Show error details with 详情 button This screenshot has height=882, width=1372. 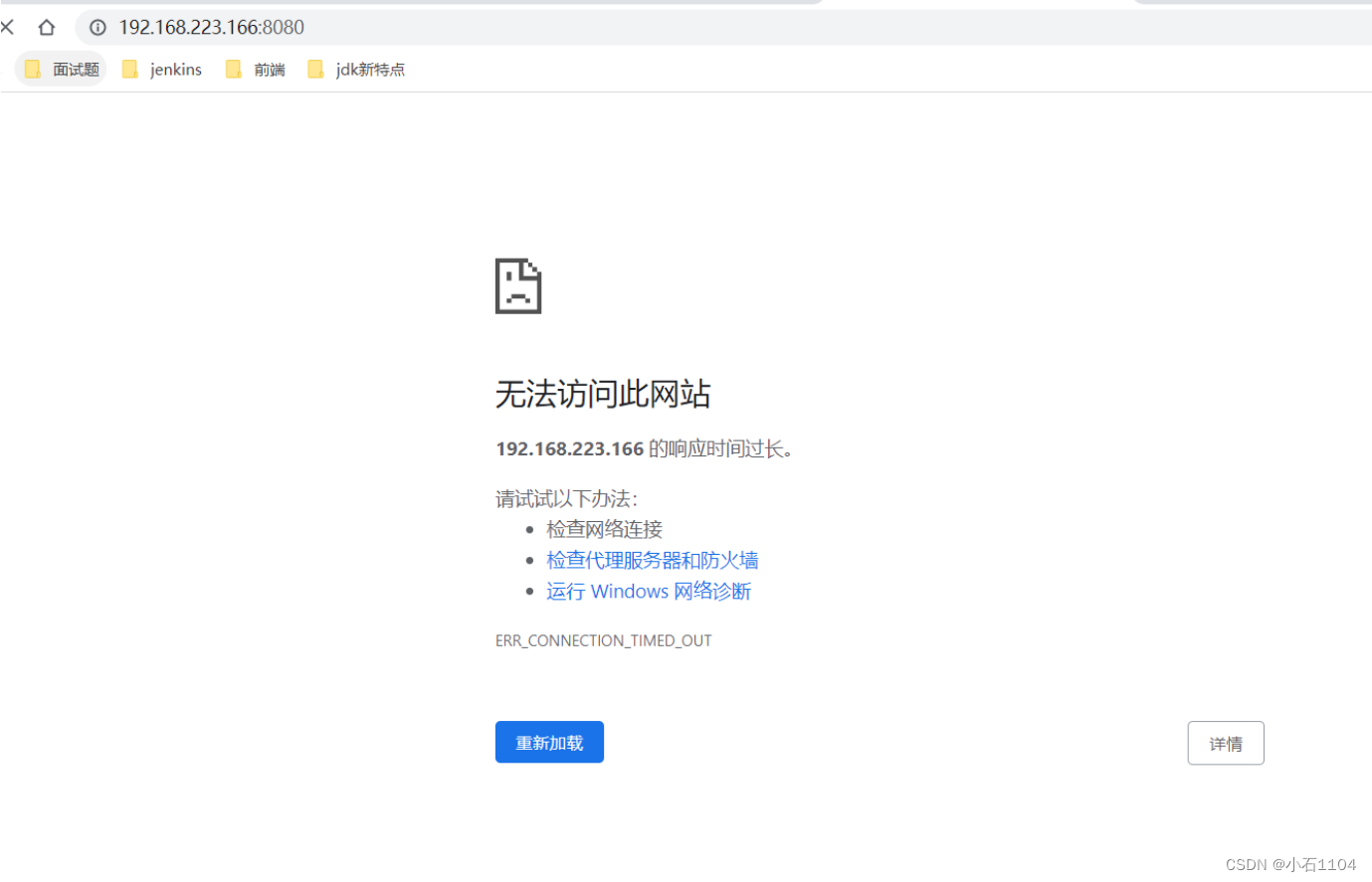click(x=1226, y=743)
